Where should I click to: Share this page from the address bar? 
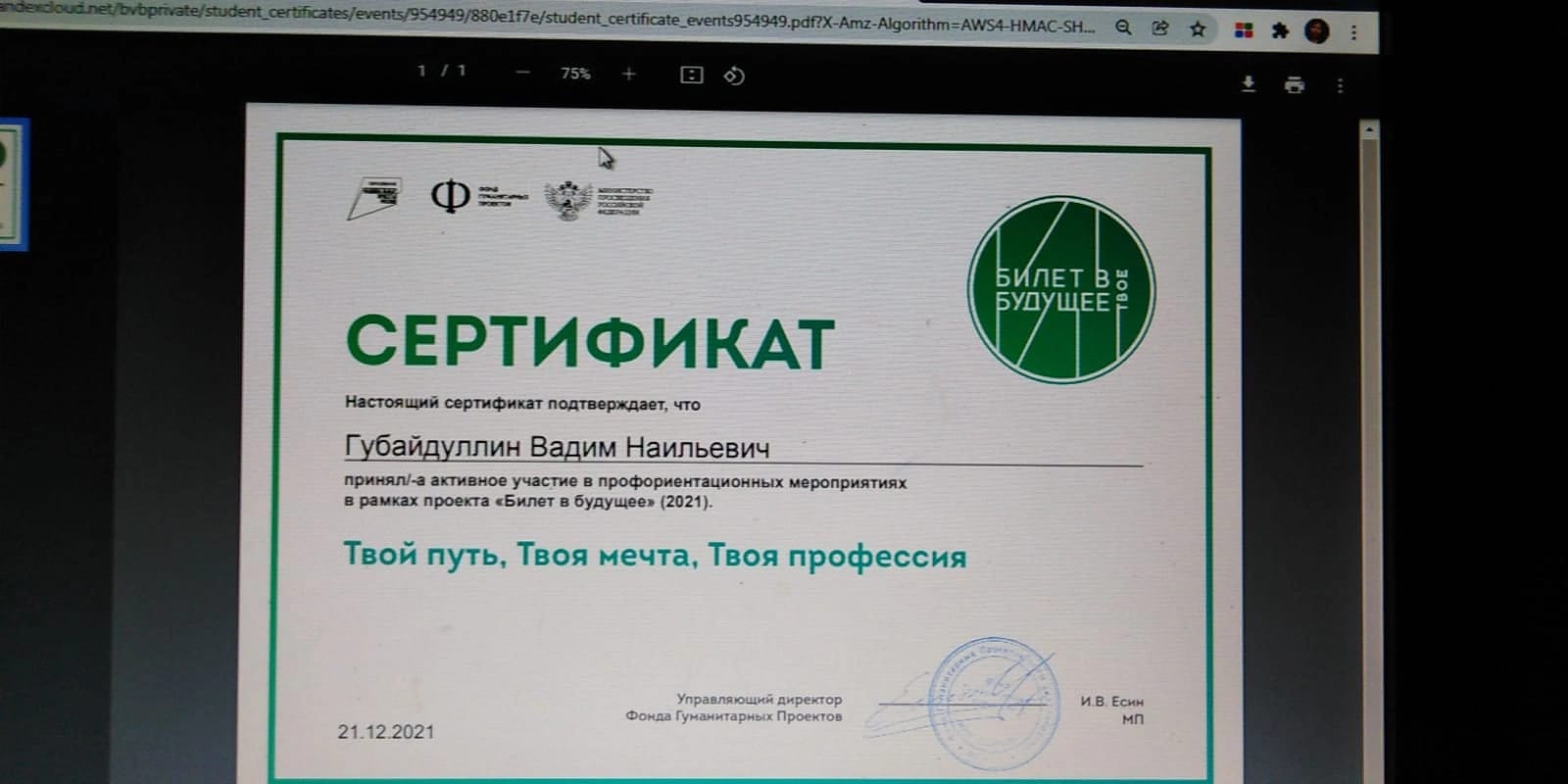tap(1160, 28)
